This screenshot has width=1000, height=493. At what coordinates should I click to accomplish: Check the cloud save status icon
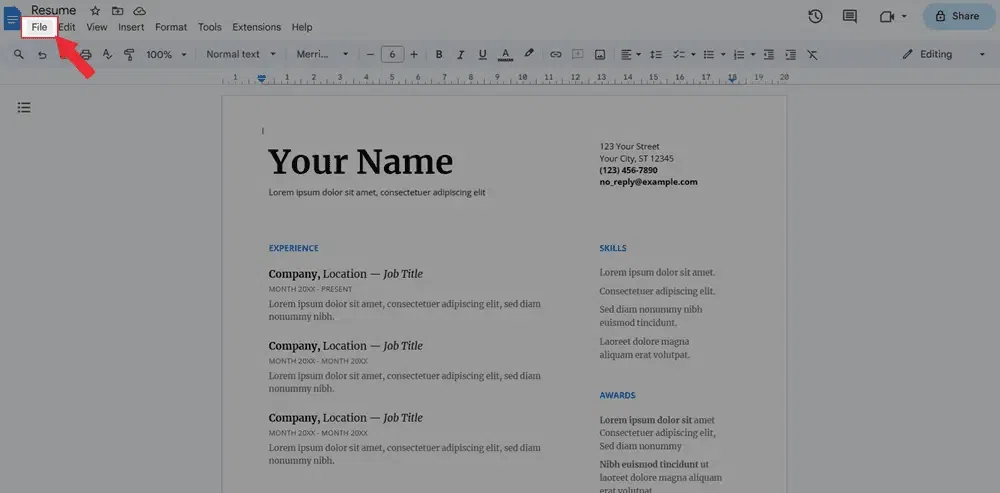pos(140,11)
